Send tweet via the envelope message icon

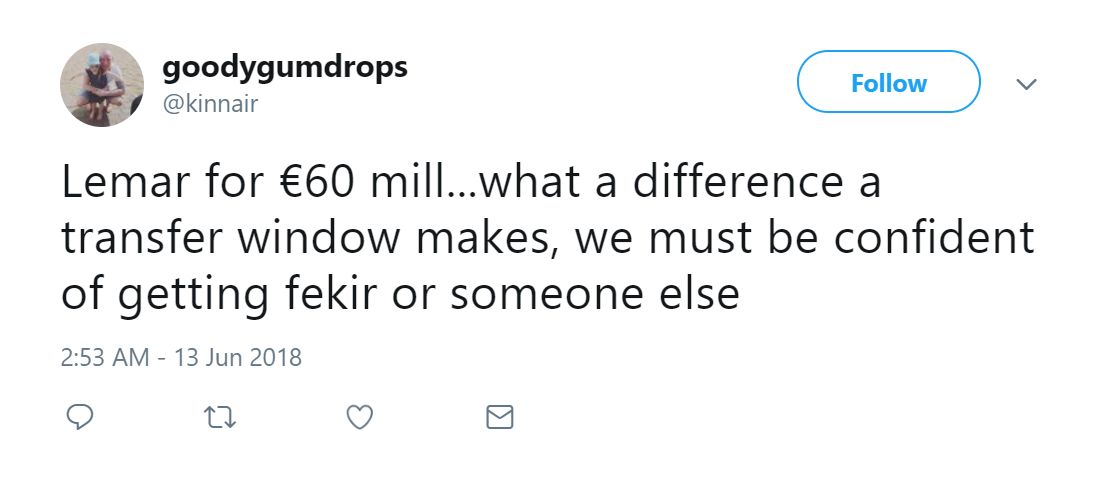499,417
